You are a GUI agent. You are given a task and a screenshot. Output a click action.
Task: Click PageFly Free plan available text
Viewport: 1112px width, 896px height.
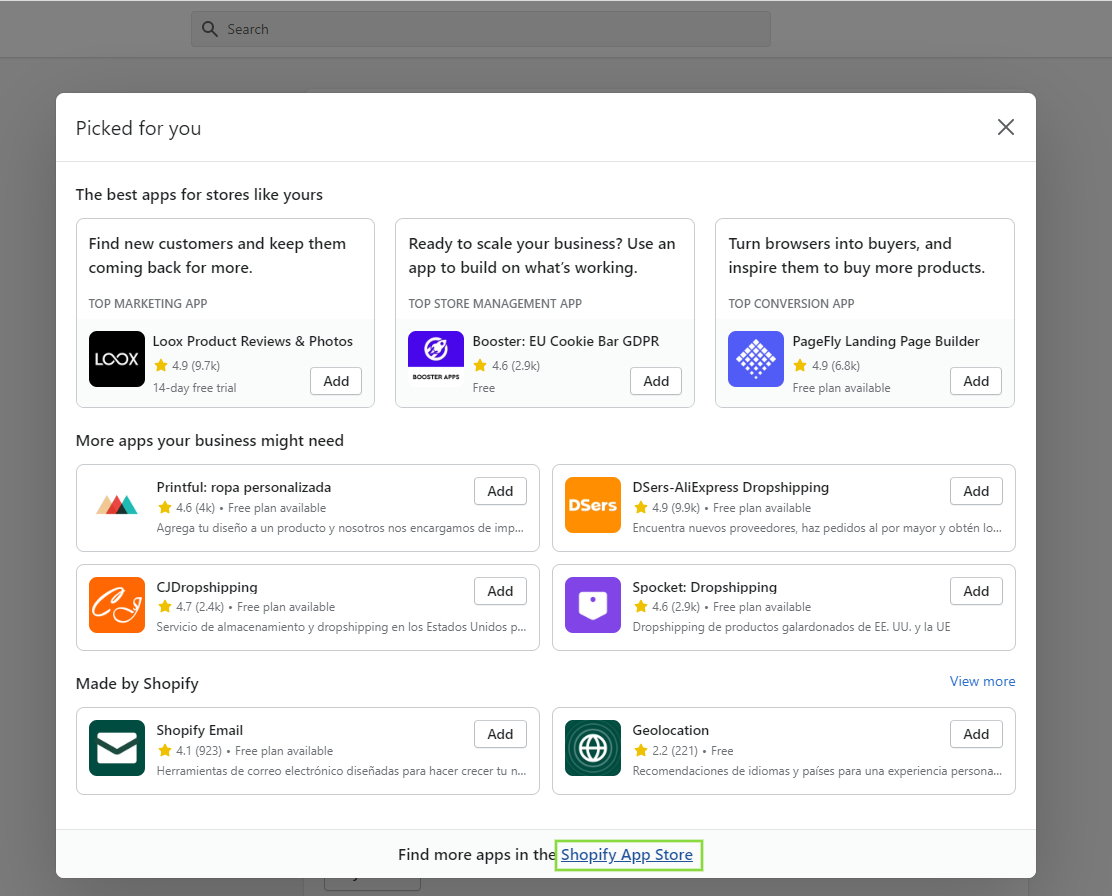(841, 388)
